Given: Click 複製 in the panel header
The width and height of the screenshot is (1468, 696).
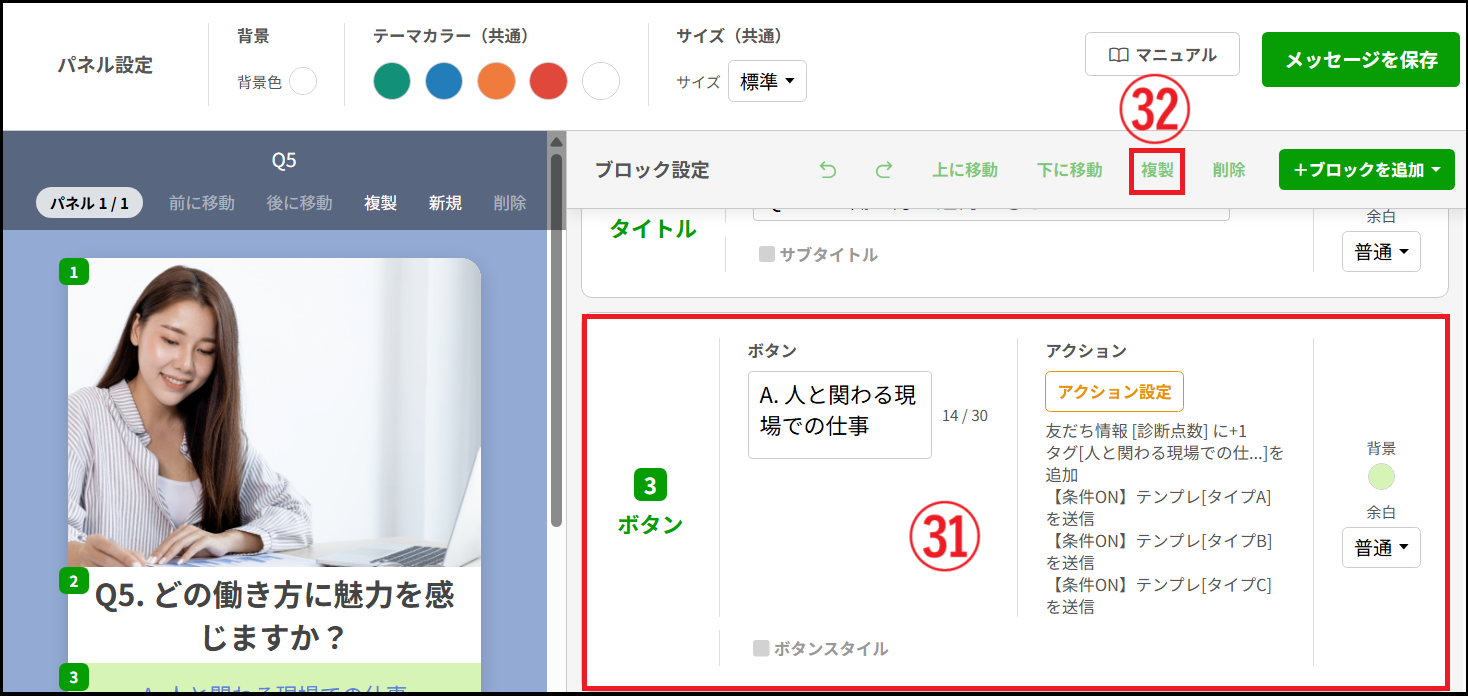Looking at the screenshot, I should click(380, 203).
